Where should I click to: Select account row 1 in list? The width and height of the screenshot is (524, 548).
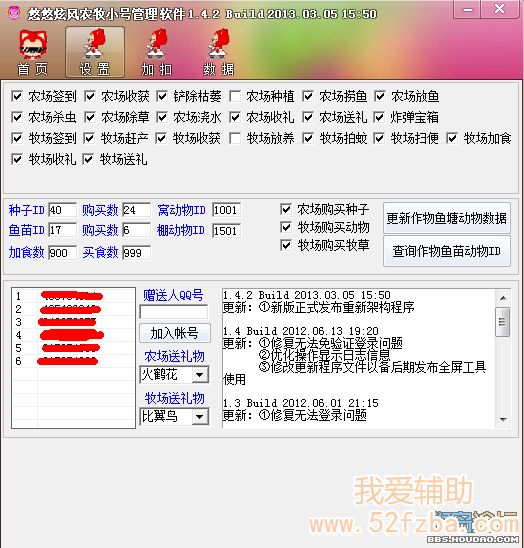[73, 296]
